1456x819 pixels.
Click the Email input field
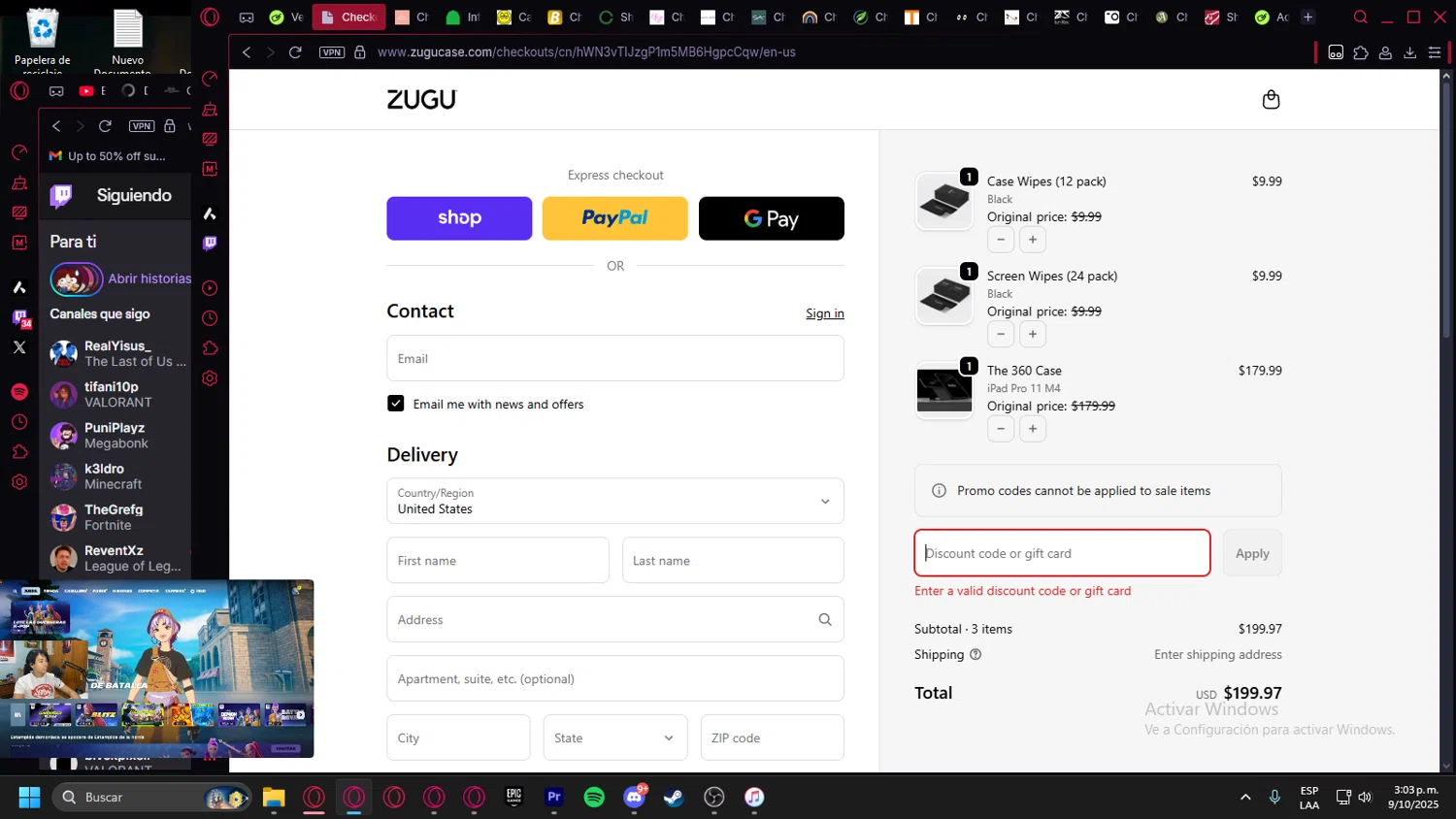click(615, 358)
